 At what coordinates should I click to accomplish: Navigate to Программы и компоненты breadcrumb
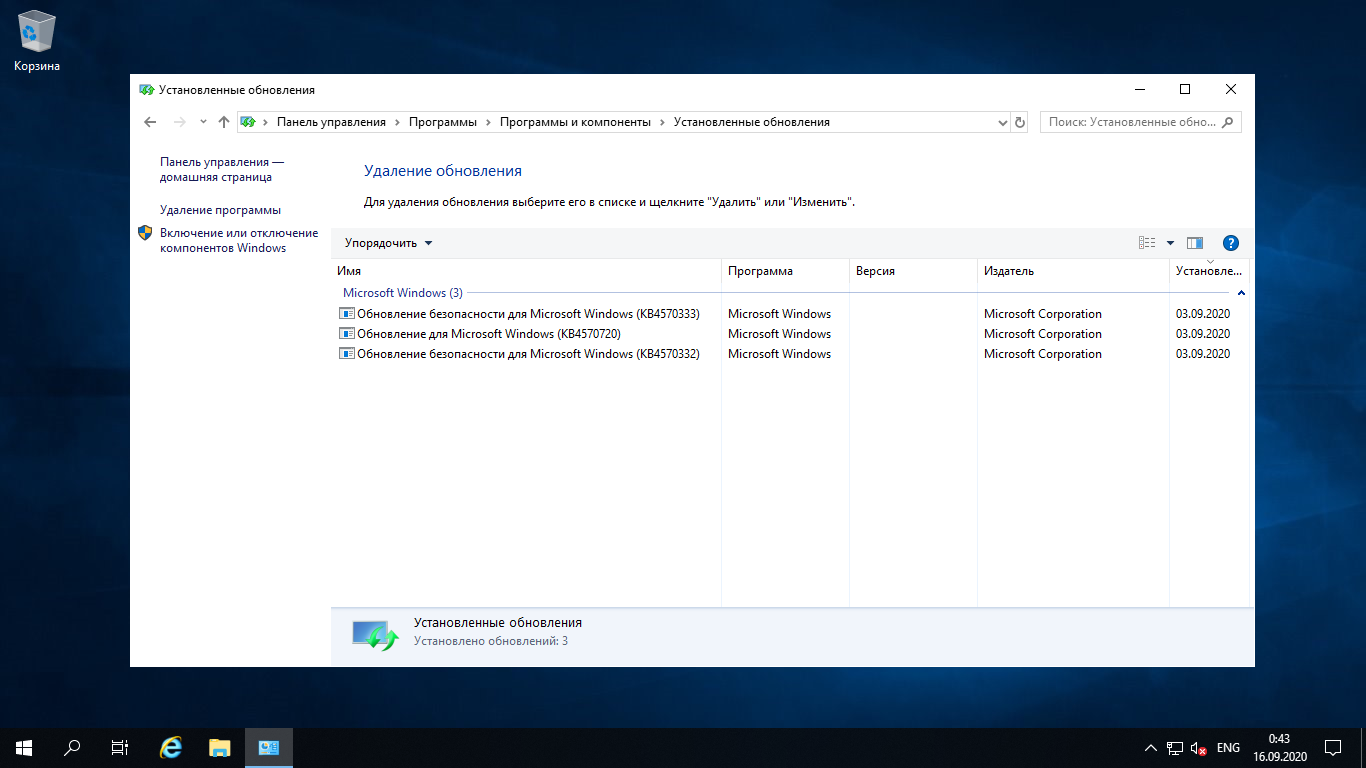click(575, 122)
